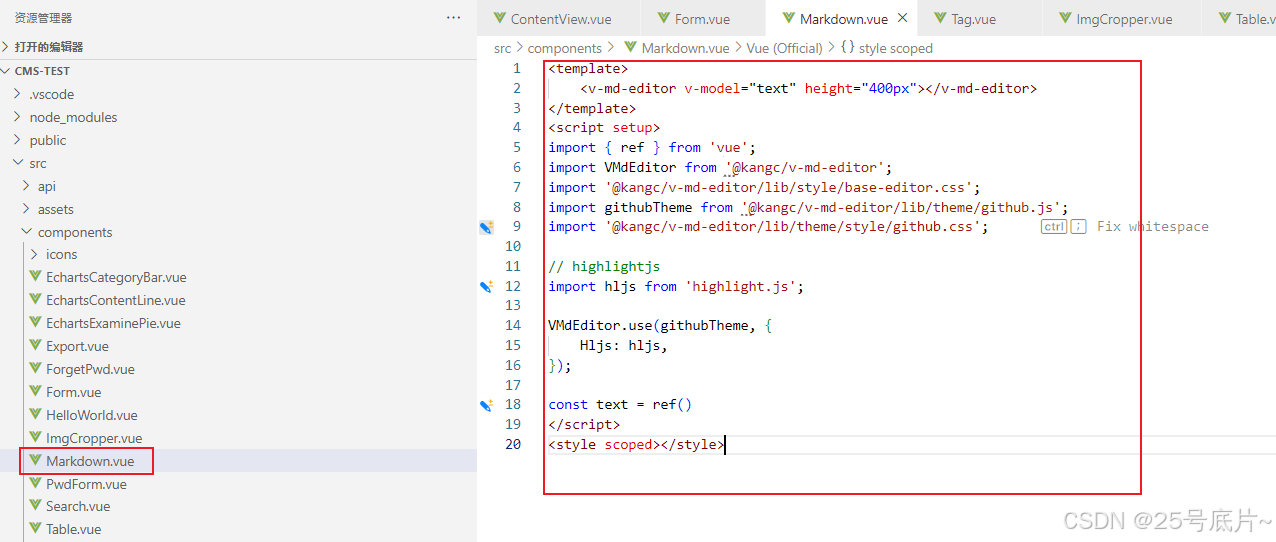Open Form.vue in the file tree
This screenshot has height=542, width=1276.
[x=73, y=392]
